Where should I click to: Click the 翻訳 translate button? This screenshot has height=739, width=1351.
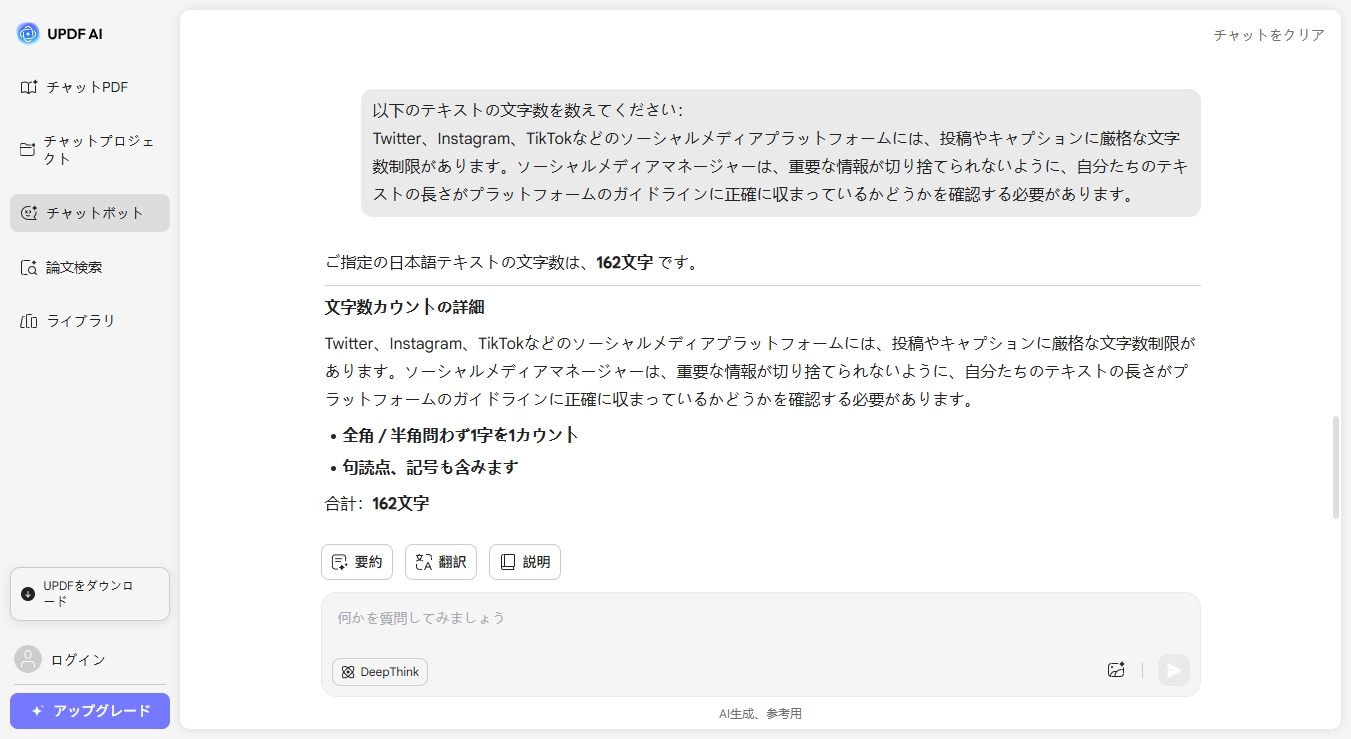click(441, 562)
